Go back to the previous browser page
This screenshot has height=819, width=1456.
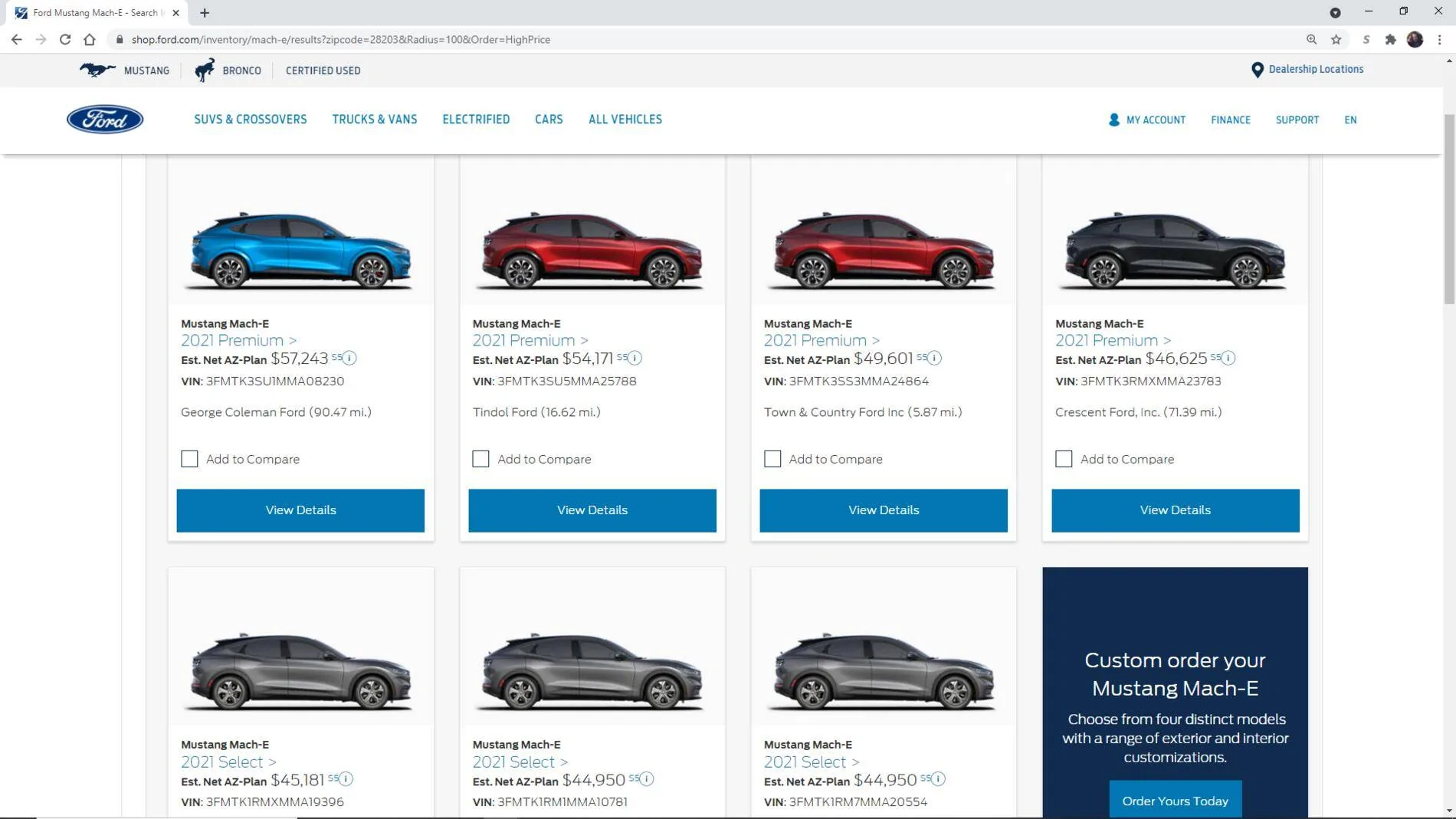pos(17,39)
